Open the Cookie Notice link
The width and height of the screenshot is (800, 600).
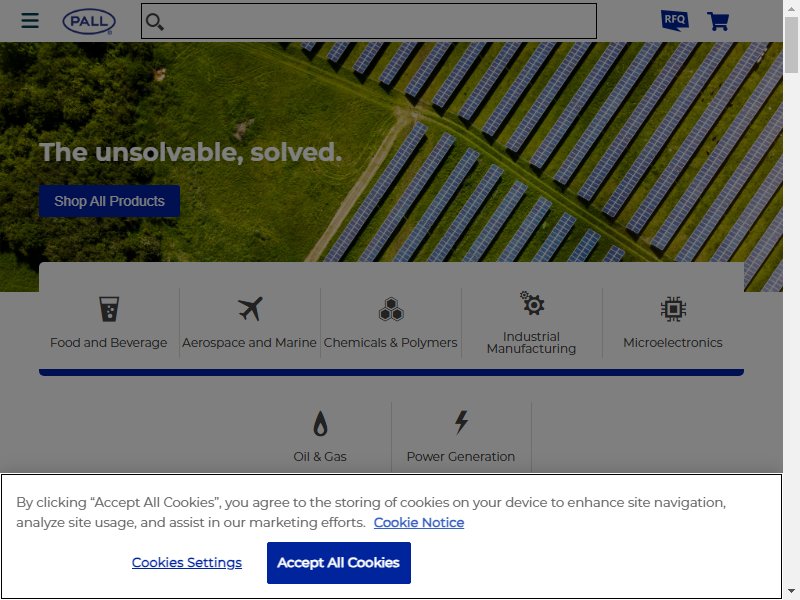coord(419,522)
